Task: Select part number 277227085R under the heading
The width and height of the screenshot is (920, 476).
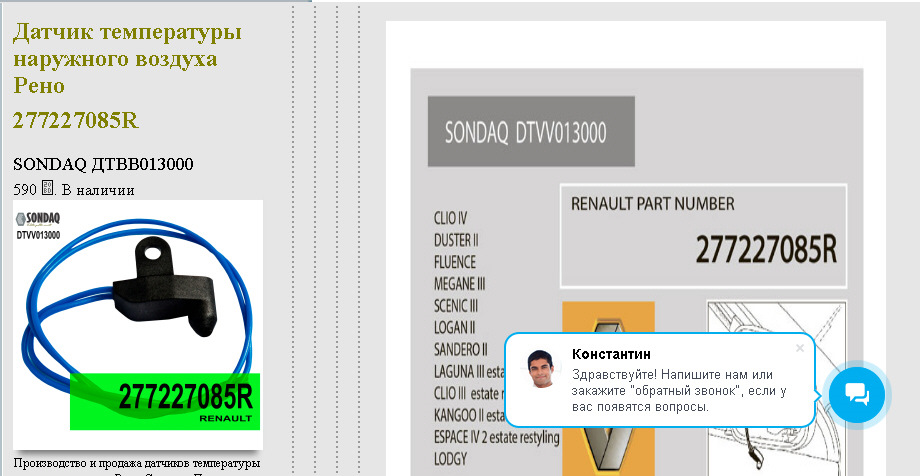Action: click(x=76, y=120)
